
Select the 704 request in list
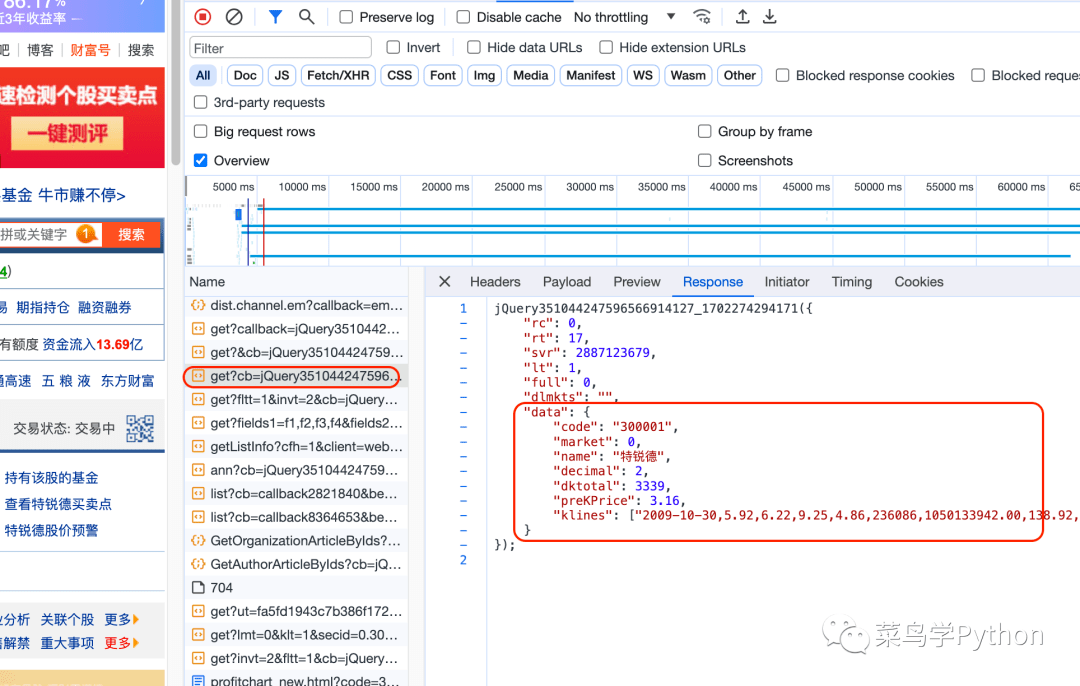(222, 588)
